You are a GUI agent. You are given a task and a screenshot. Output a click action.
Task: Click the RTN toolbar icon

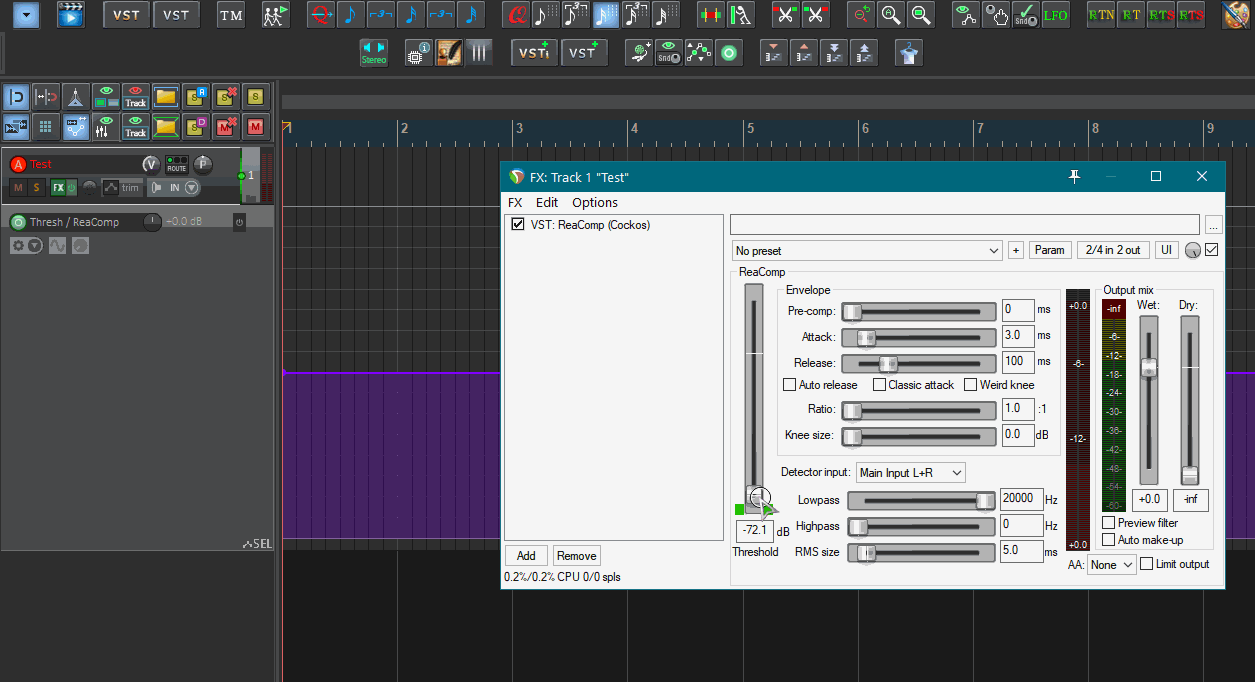click(1101, 15)
